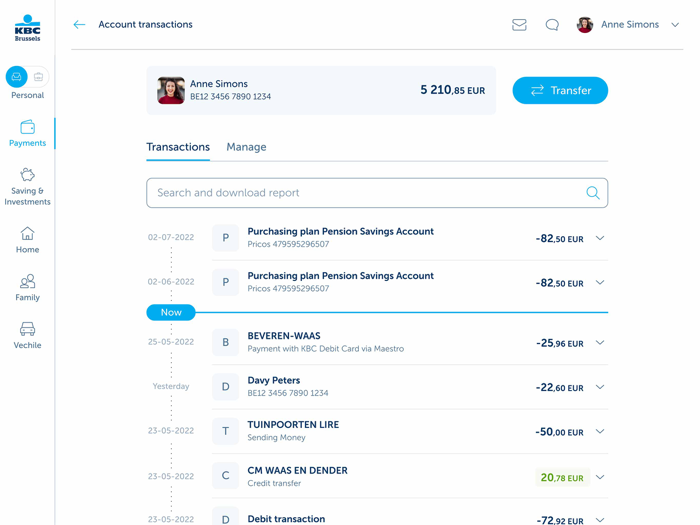This screenshot has width=700, height=525.
Task: Click the Search and download report field
Action: pyautogui.click(x=377, y=193)
